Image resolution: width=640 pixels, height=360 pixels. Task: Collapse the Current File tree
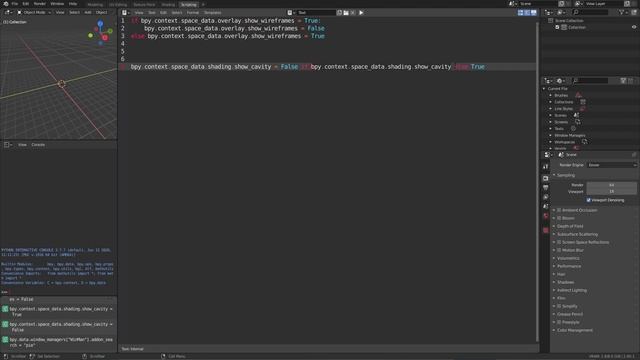[x=544, y=89]
